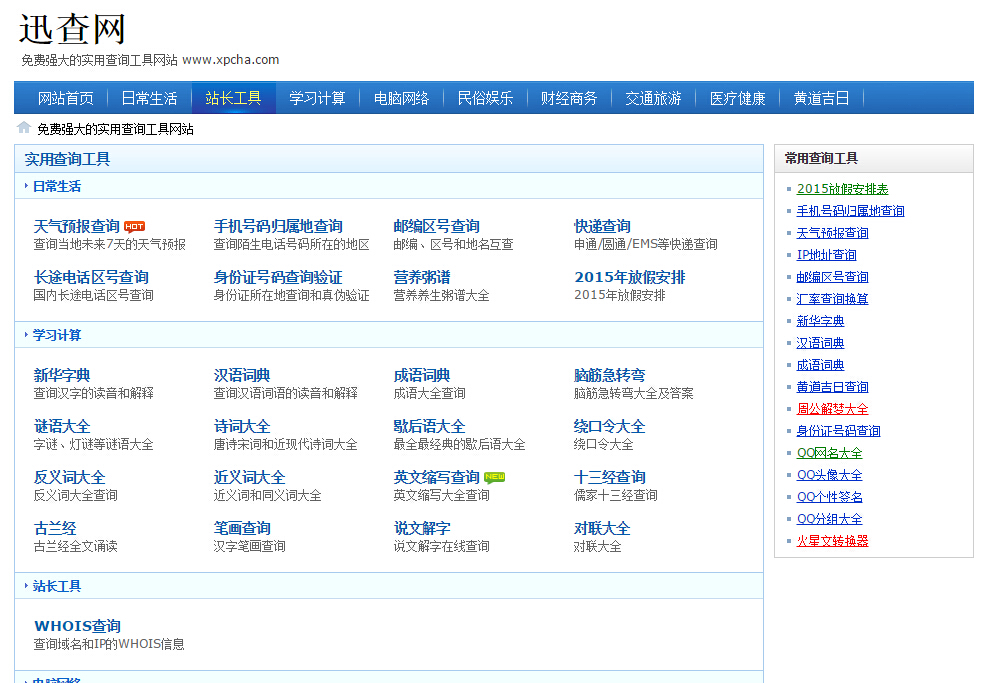The width and height of the screenshot is (985, 683).
Task: Open the 站长工具 section heading
Action: point(57,586)
